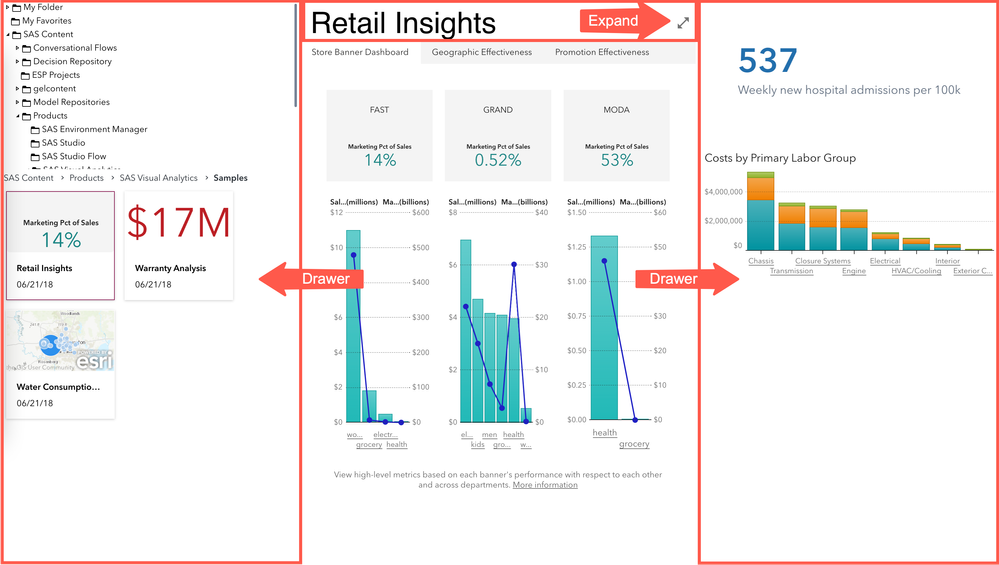999x565 pixels.
Task: Click Costs by Primary Labor Group title
Action: 780,158
